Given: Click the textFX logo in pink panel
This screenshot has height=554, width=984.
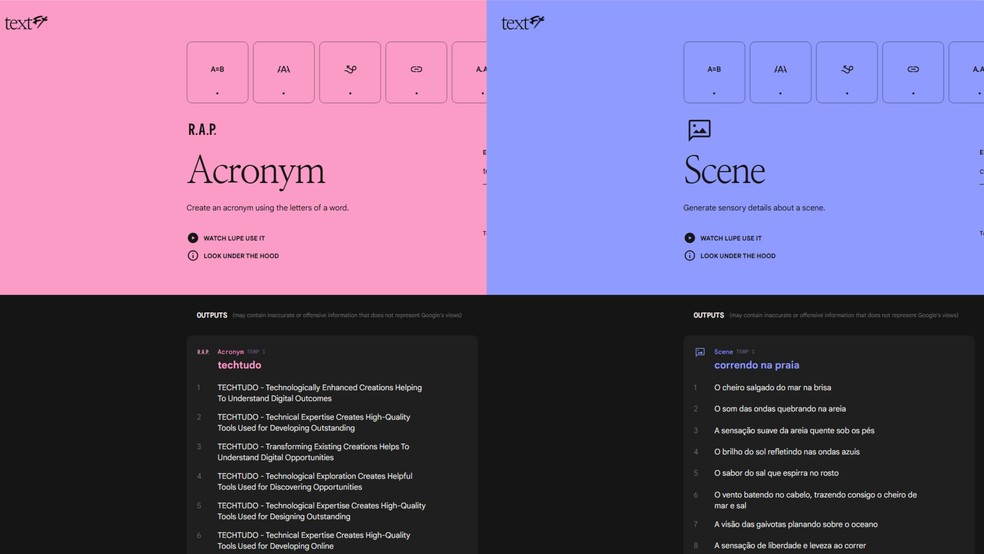Looking at the screenshot, I should click(26, 23).
